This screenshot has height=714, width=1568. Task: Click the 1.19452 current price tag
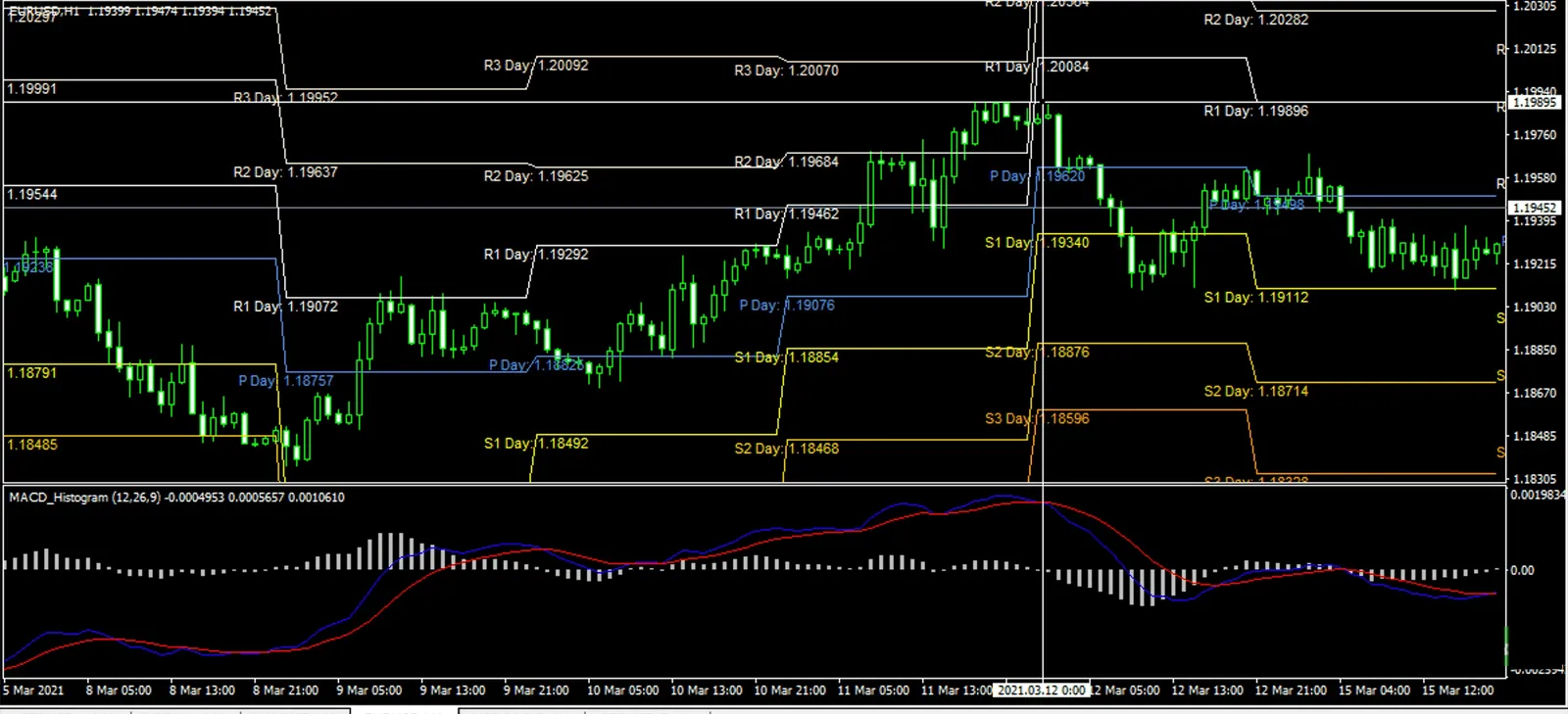[x=1534, y=208]
